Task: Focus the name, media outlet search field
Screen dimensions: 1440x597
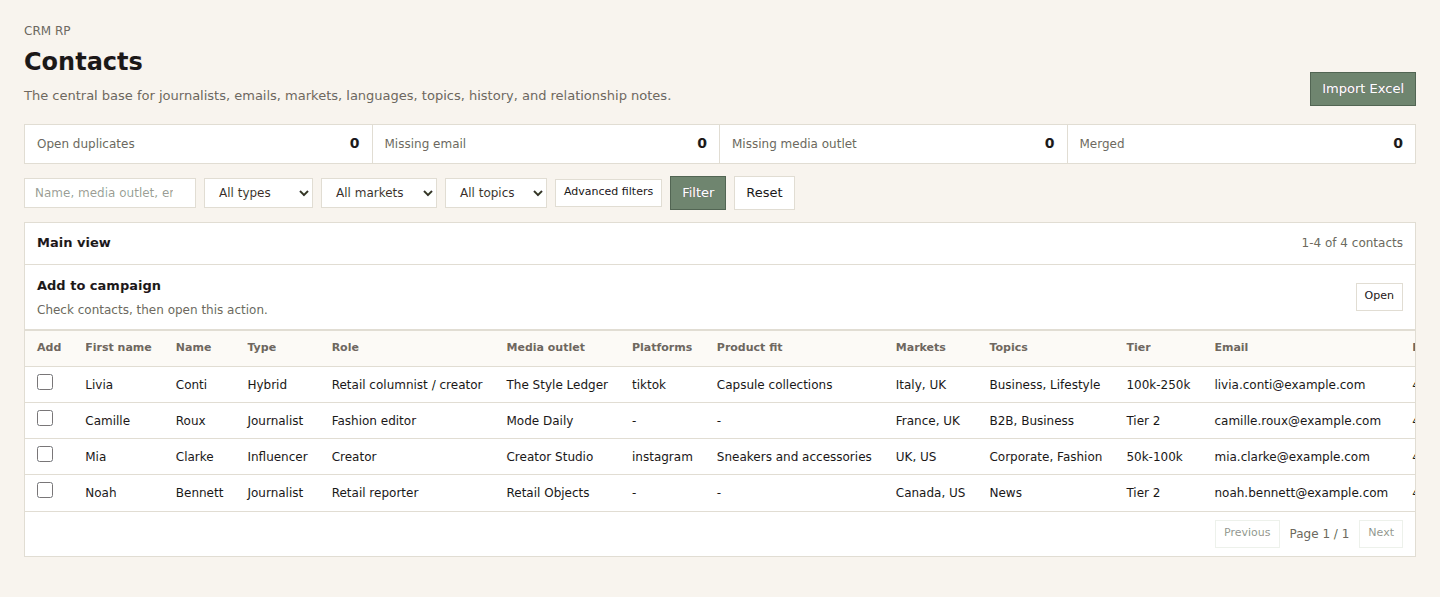Action: coord(110,193)
